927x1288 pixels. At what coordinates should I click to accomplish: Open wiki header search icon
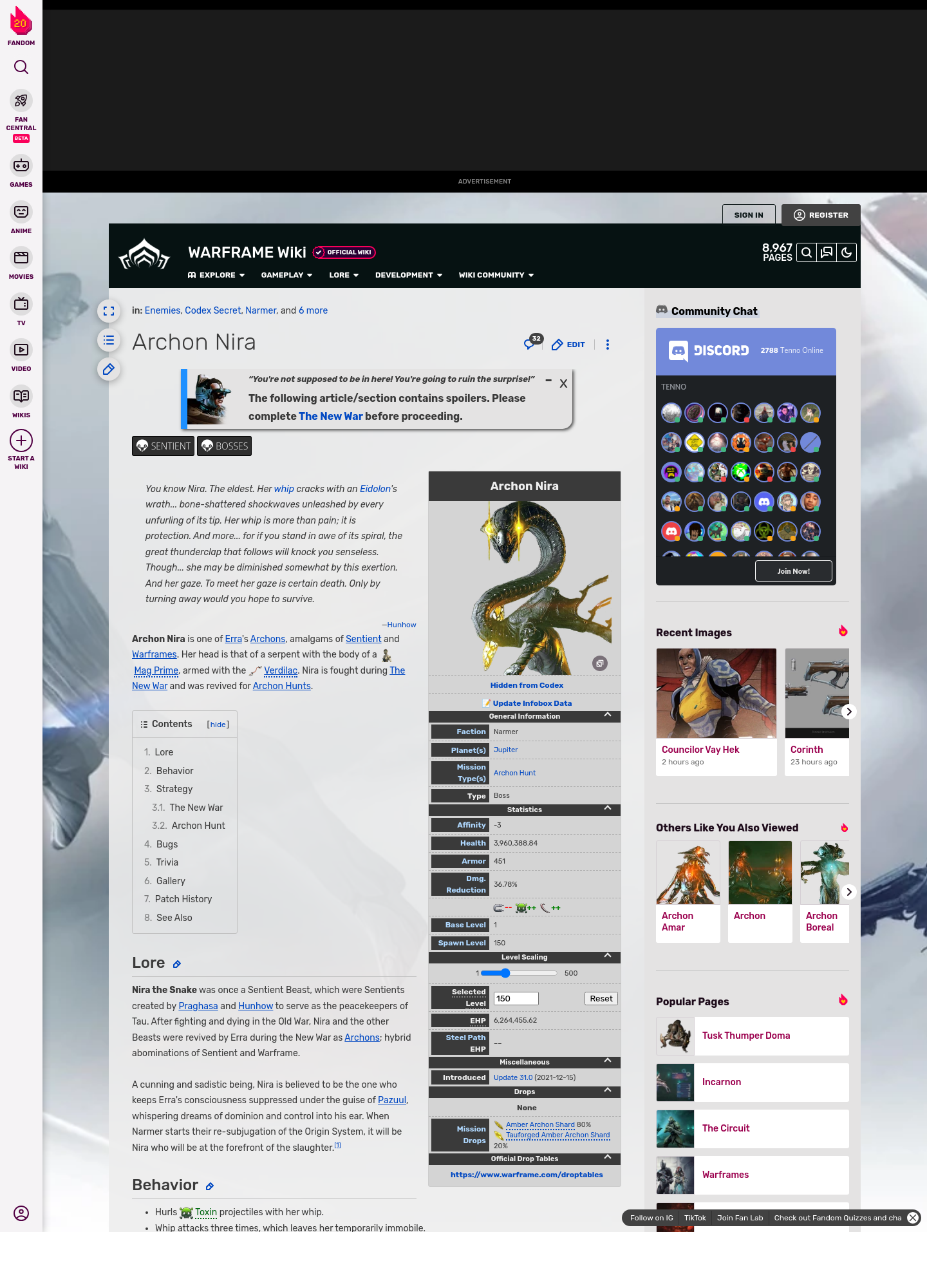807,252
